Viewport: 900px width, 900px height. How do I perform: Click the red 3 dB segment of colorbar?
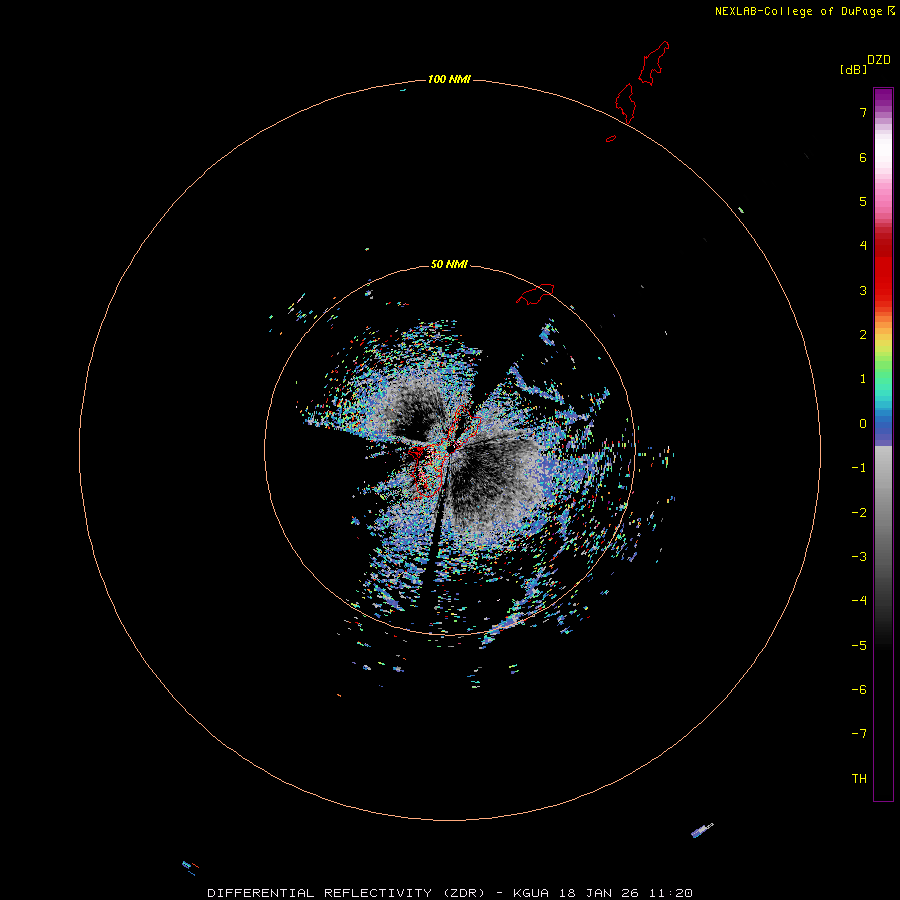883,290
